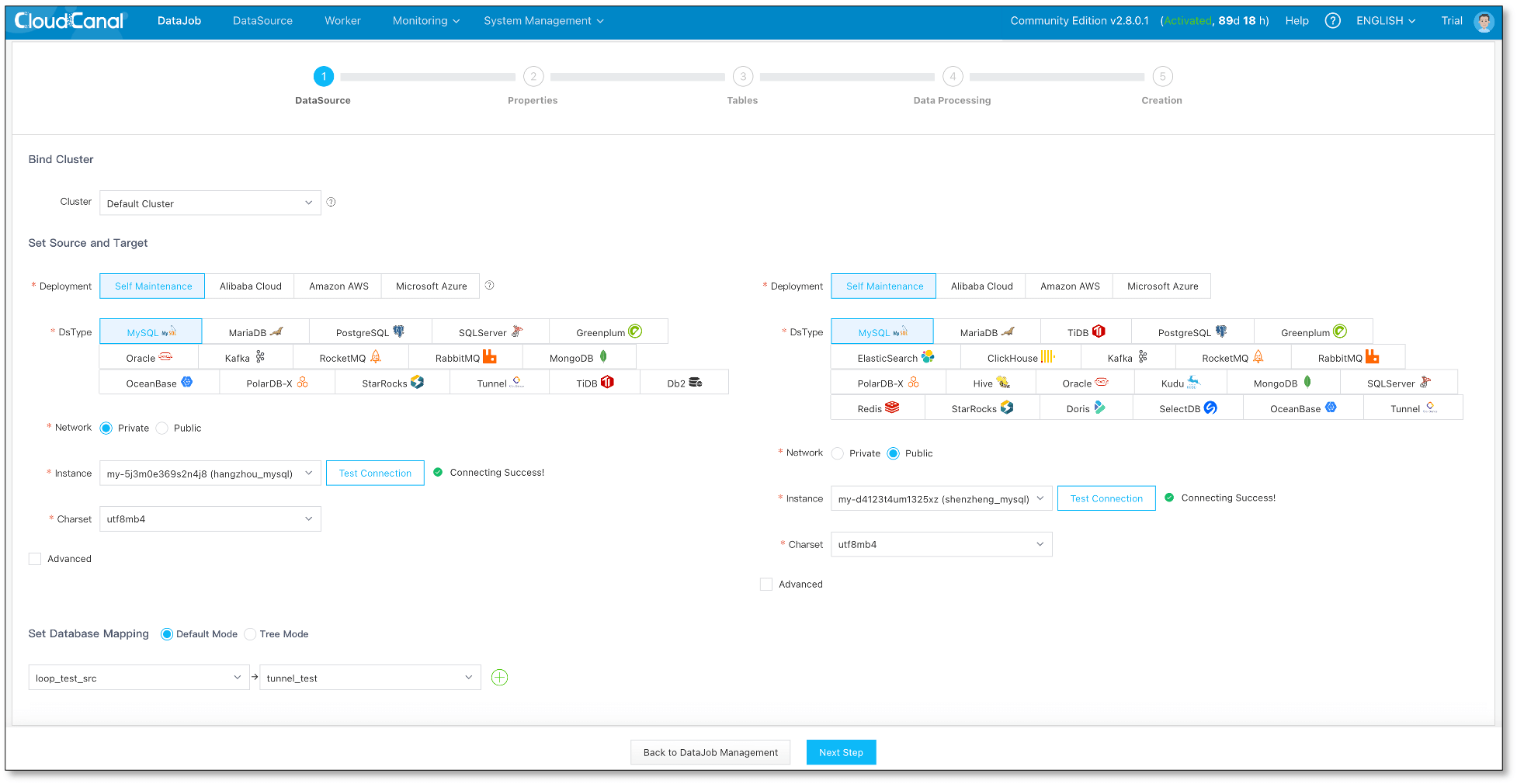The width and height of the screenshot is (1517, 784).
Task: Click the Next Step button
Action: pos(841,752)
